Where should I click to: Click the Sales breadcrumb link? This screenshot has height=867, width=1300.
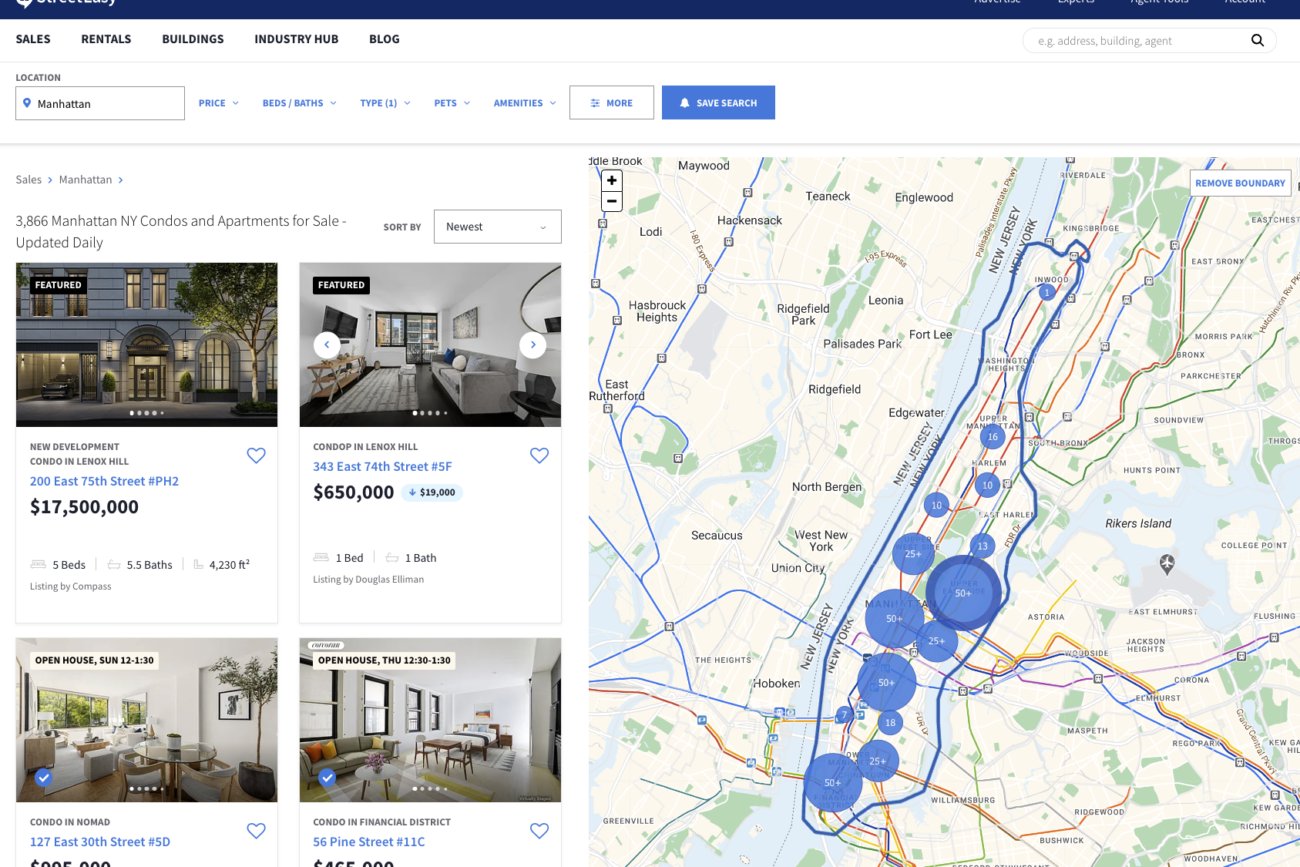(28, 180)
